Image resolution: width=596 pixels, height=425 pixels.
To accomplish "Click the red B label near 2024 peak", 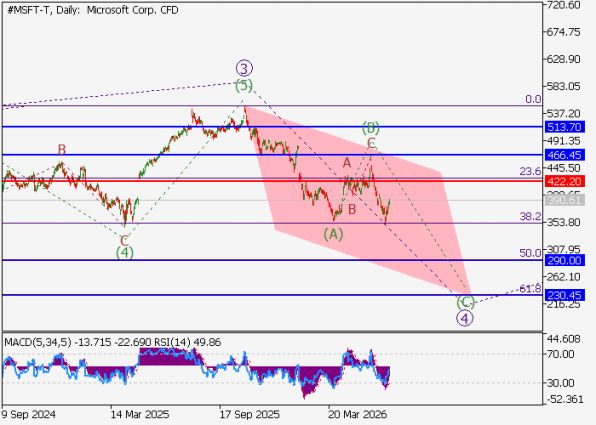I will pyautogui.click(x=62, y=149).
